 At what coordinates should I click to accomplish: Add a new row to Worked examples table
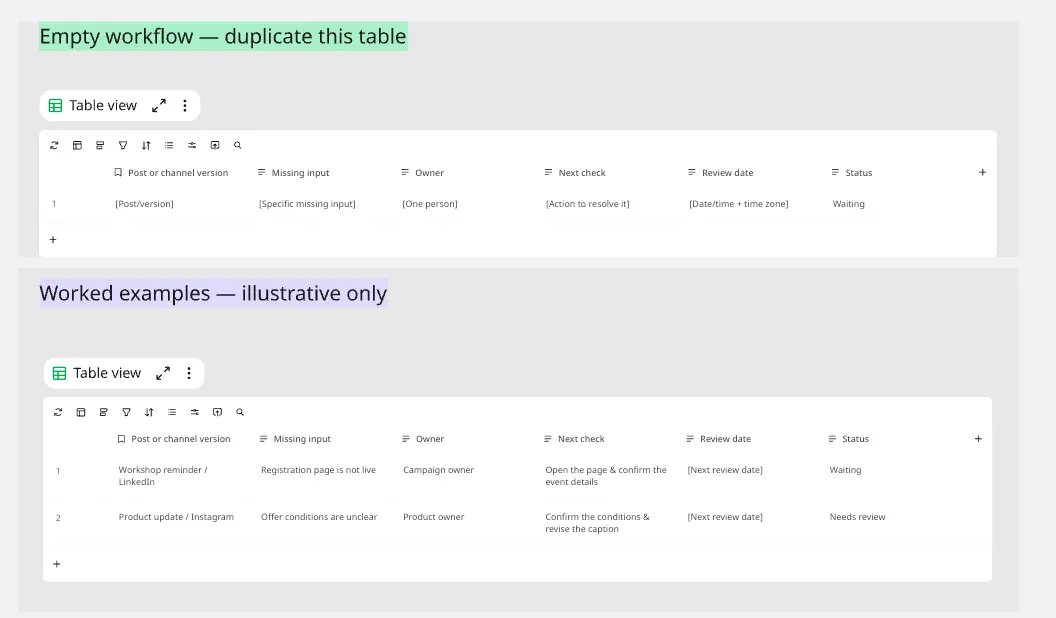coord(57,564)
